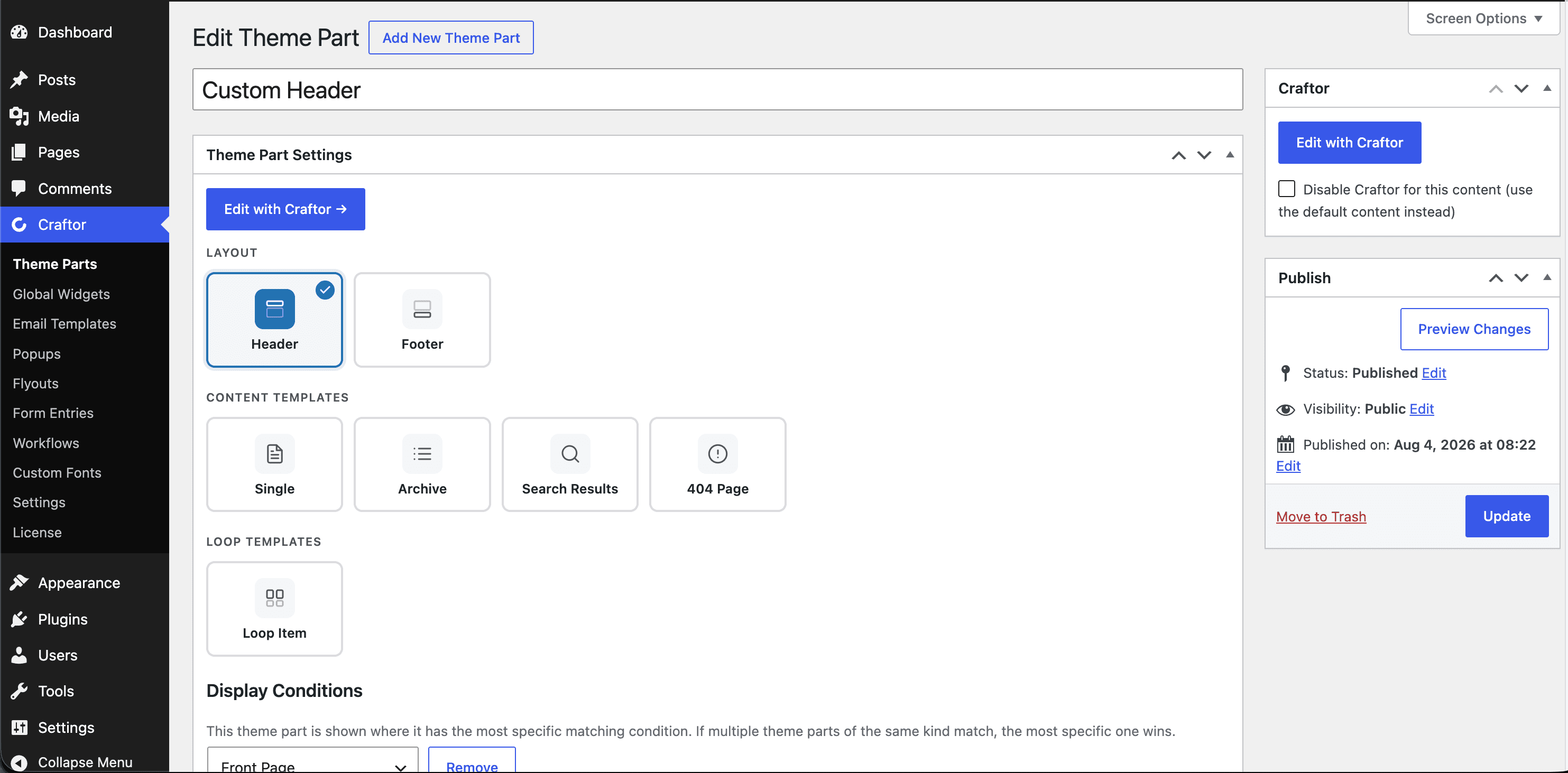The image size is (1568, 773).
Task: Click Add New Theme Part button
Action: 451,38
